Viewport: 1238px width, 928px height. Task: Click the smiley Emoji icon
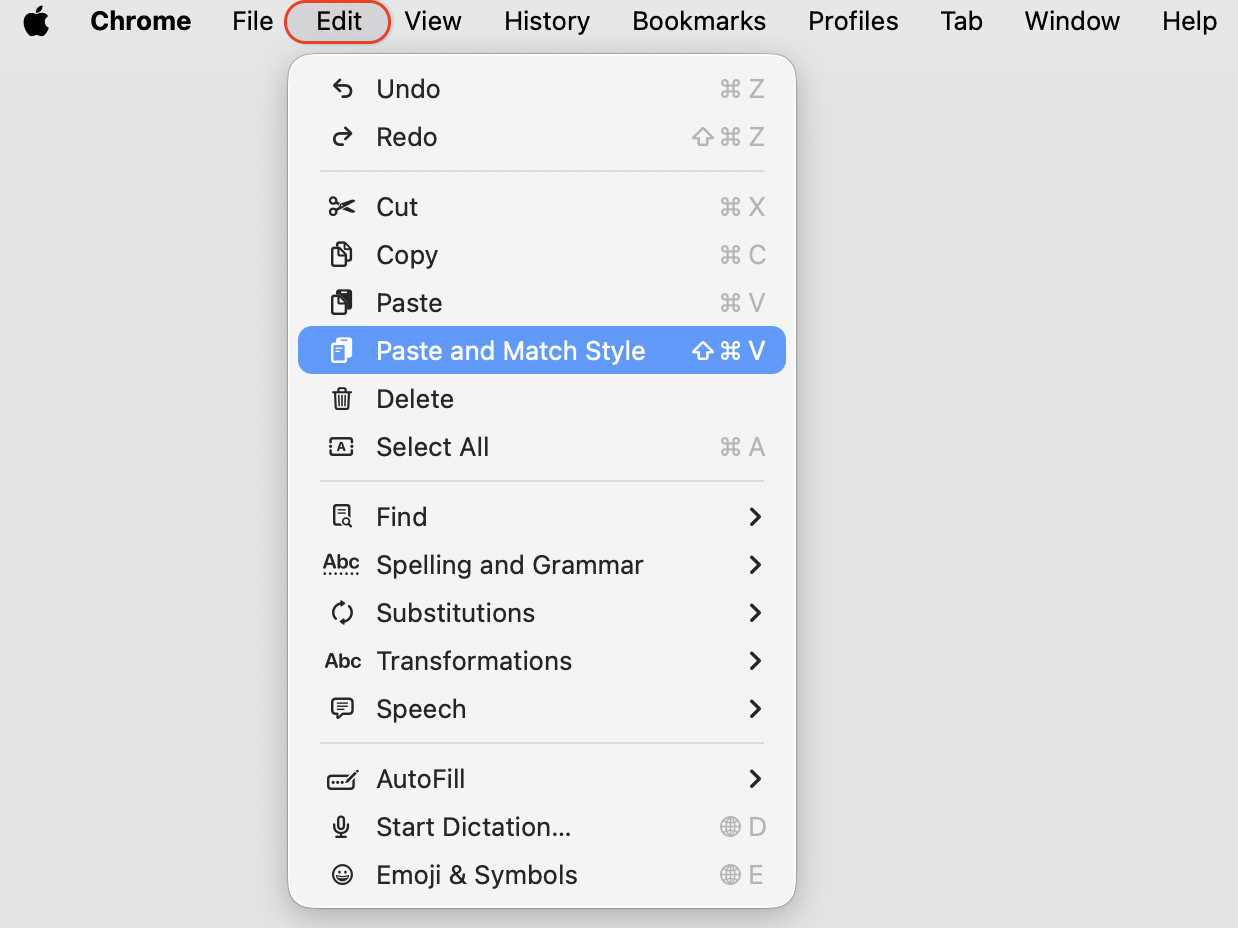click(x=342, y=875)
